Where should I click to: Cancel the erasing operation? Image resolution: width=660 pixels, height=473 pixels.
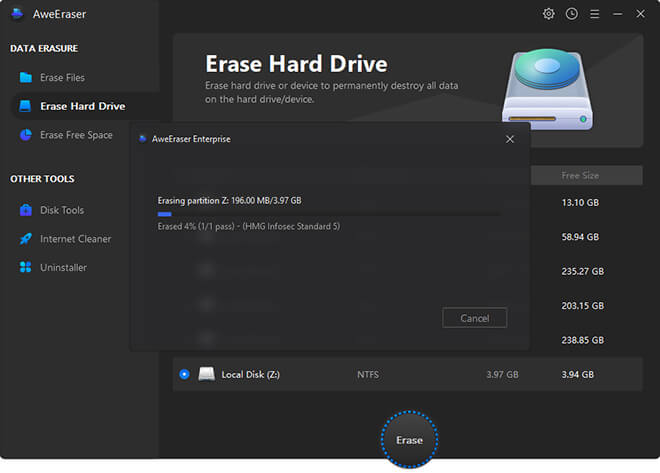click(474, 318)
